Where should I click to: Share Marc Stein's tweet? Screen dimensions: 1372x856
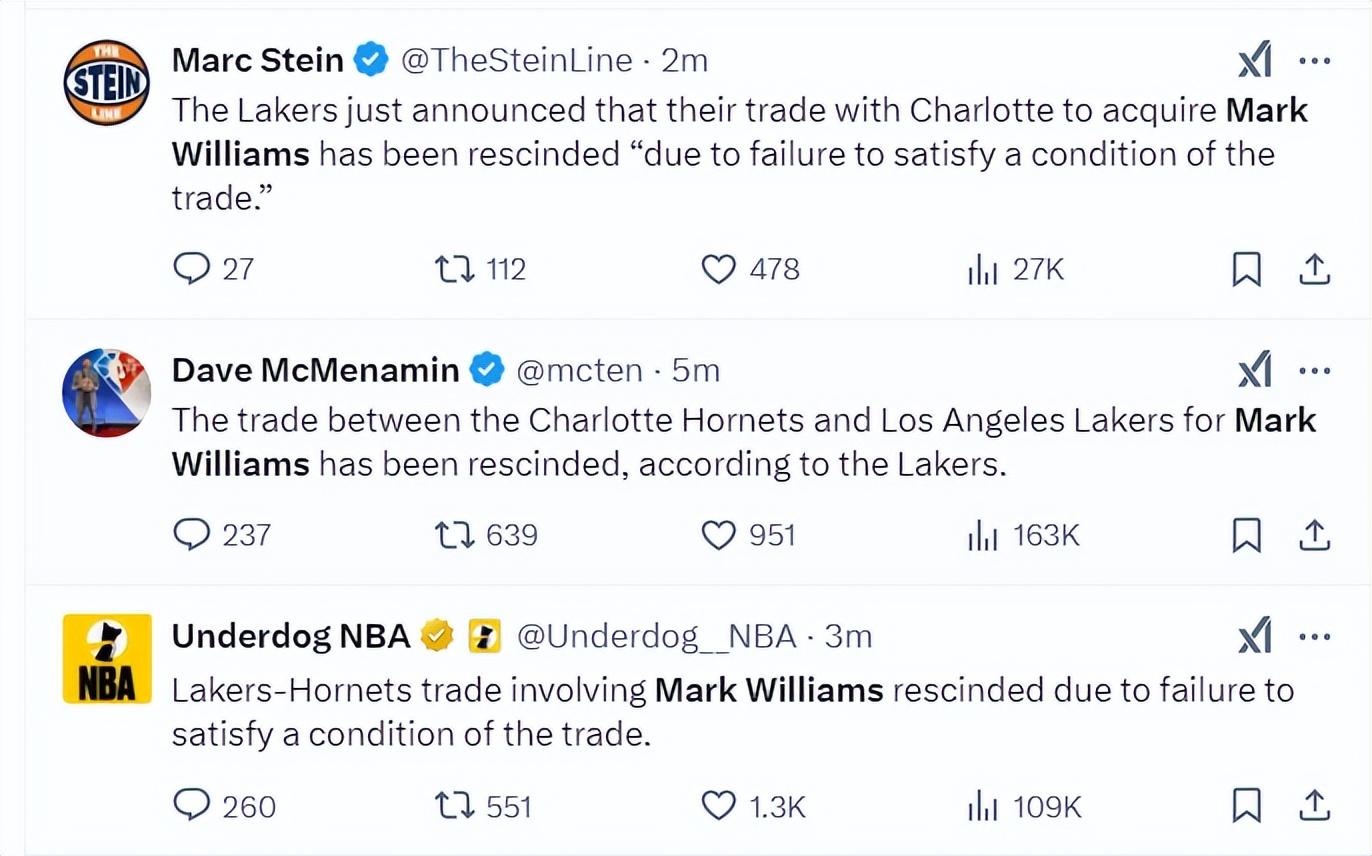pos(1314,269)
